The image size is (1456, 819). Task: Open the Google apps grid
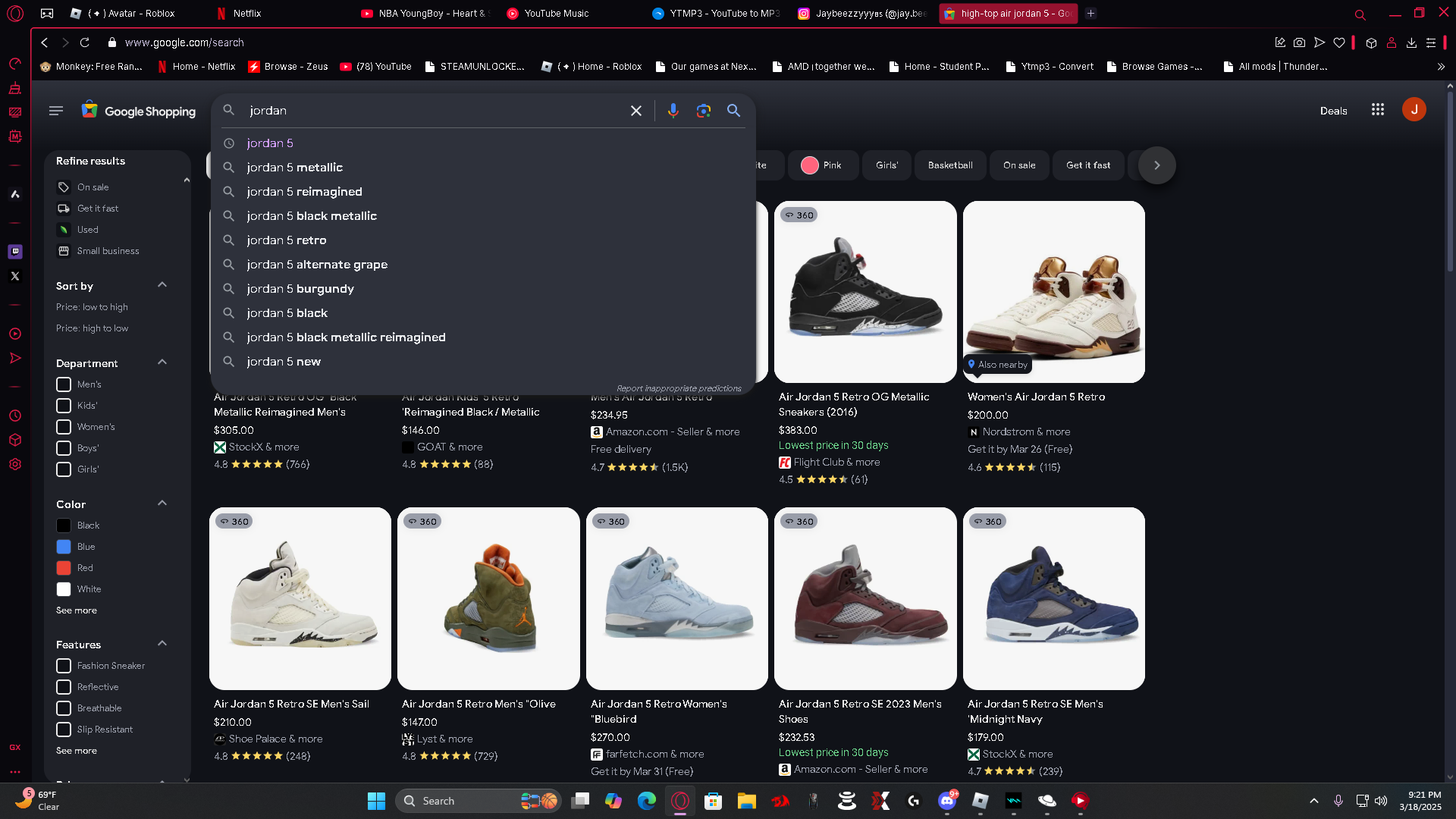(1378, 110)
